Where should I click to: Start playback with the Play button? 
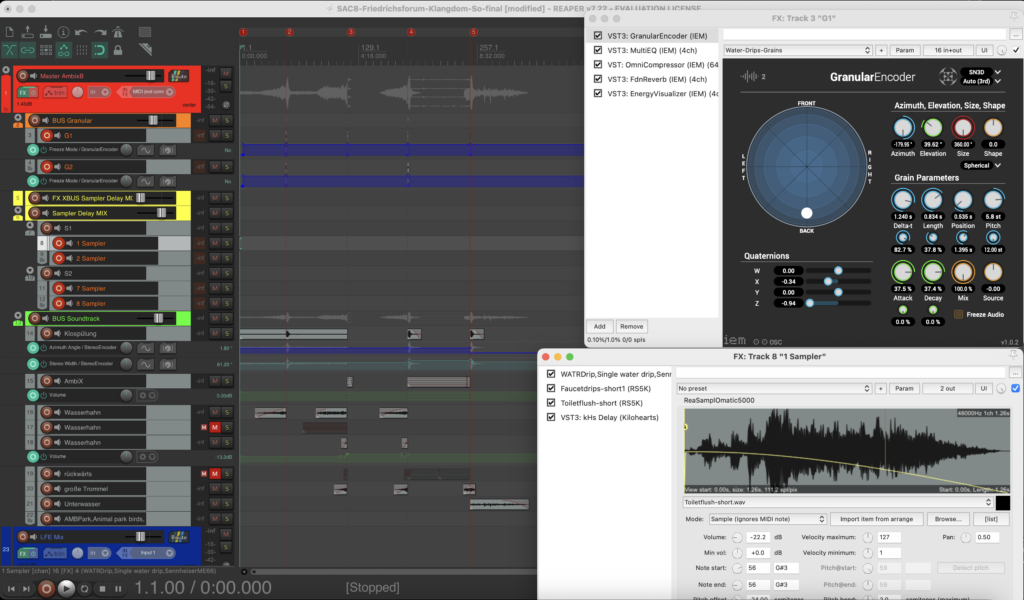coord(66,588)
